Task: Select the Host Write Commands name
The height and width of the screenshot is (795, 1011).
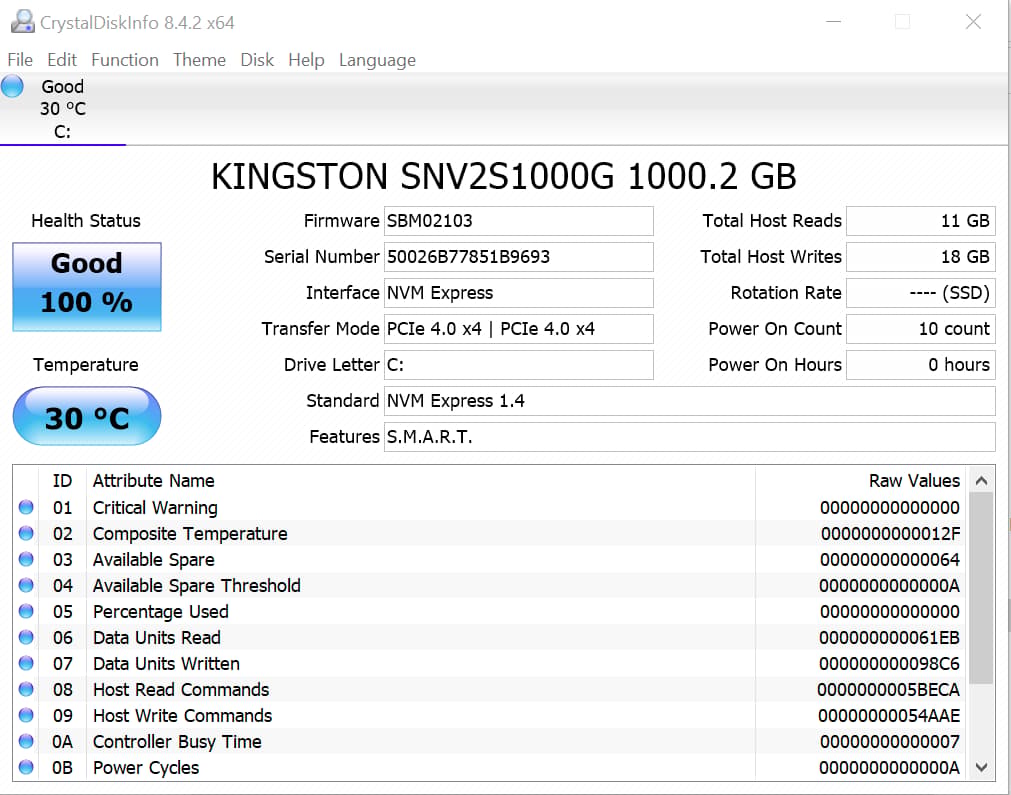Action: point(182,716)
